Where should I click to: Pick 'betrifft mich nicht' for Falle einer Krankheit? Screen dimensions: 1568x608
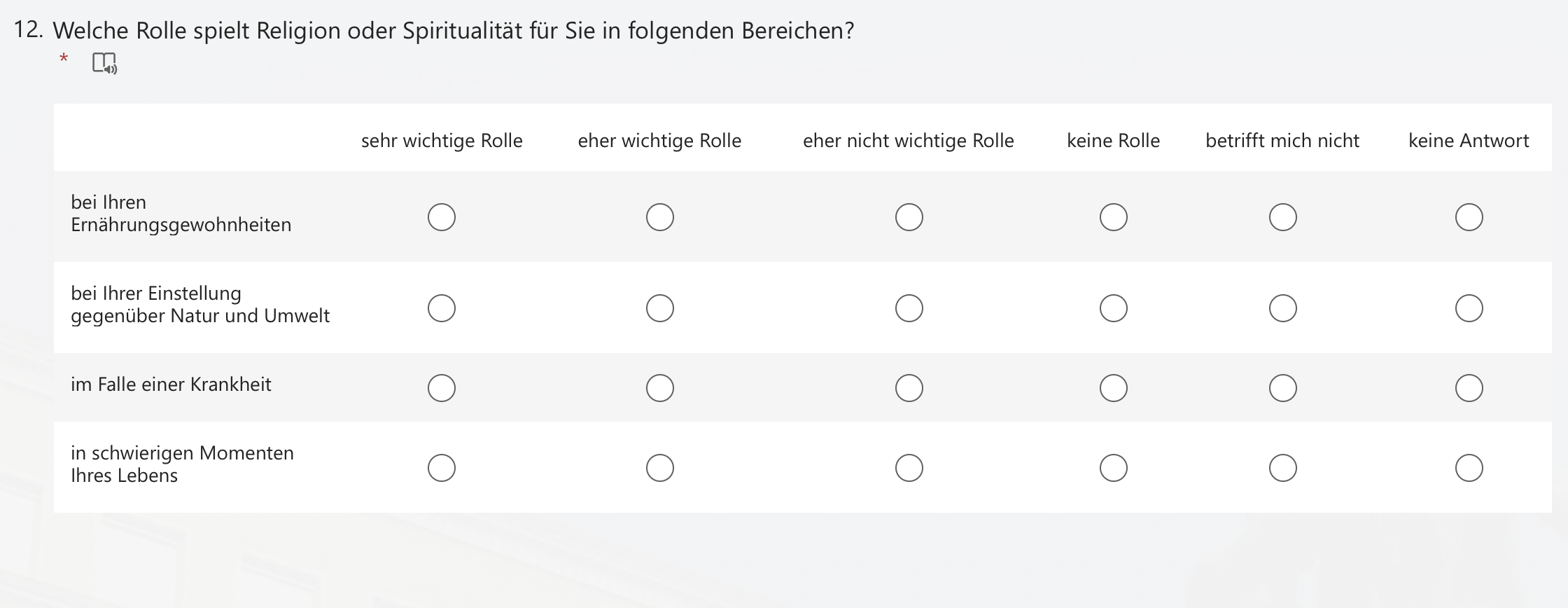point(1283,388)
